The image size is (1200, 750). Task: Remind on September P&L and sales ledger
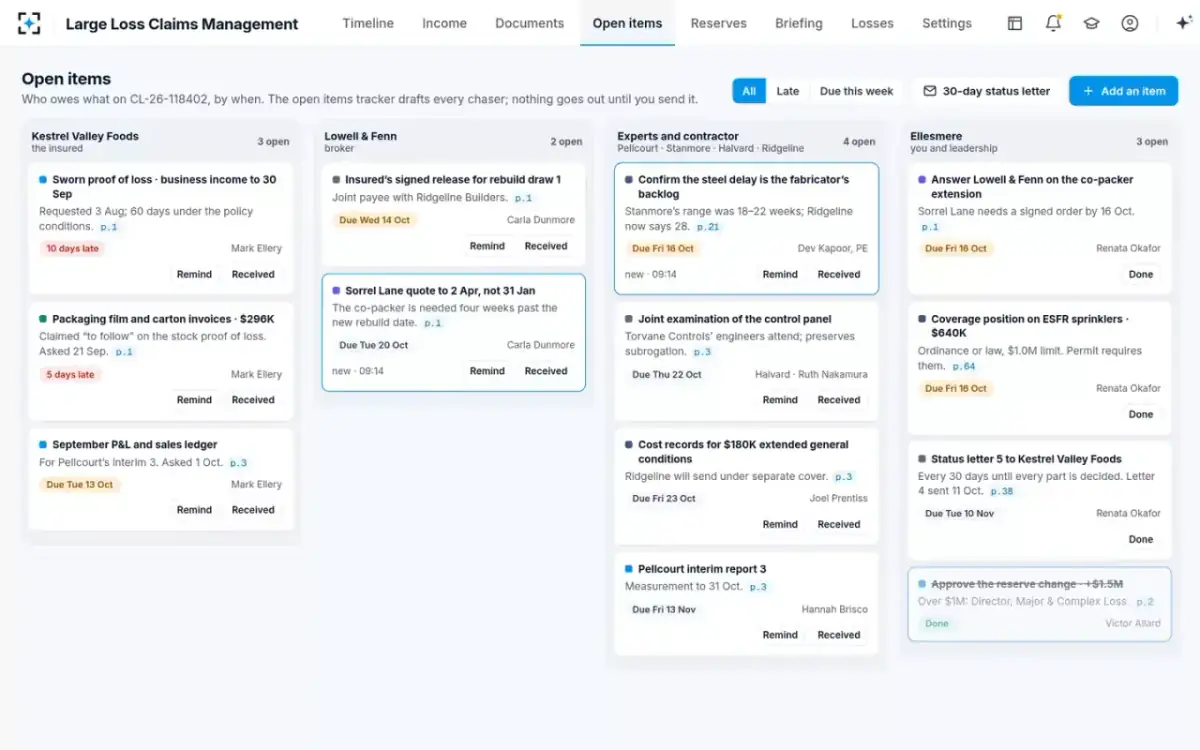point(194,510)
